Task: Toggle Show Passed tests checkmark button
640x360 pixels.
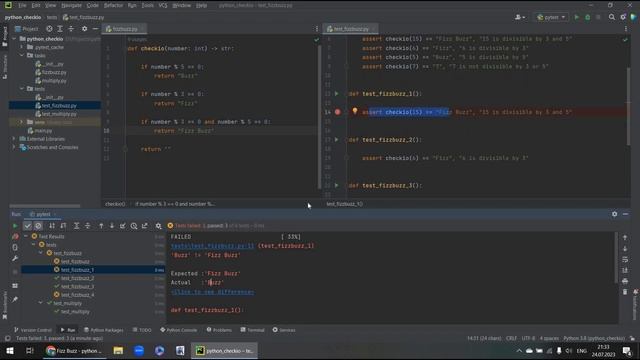Action: [27, 226]
